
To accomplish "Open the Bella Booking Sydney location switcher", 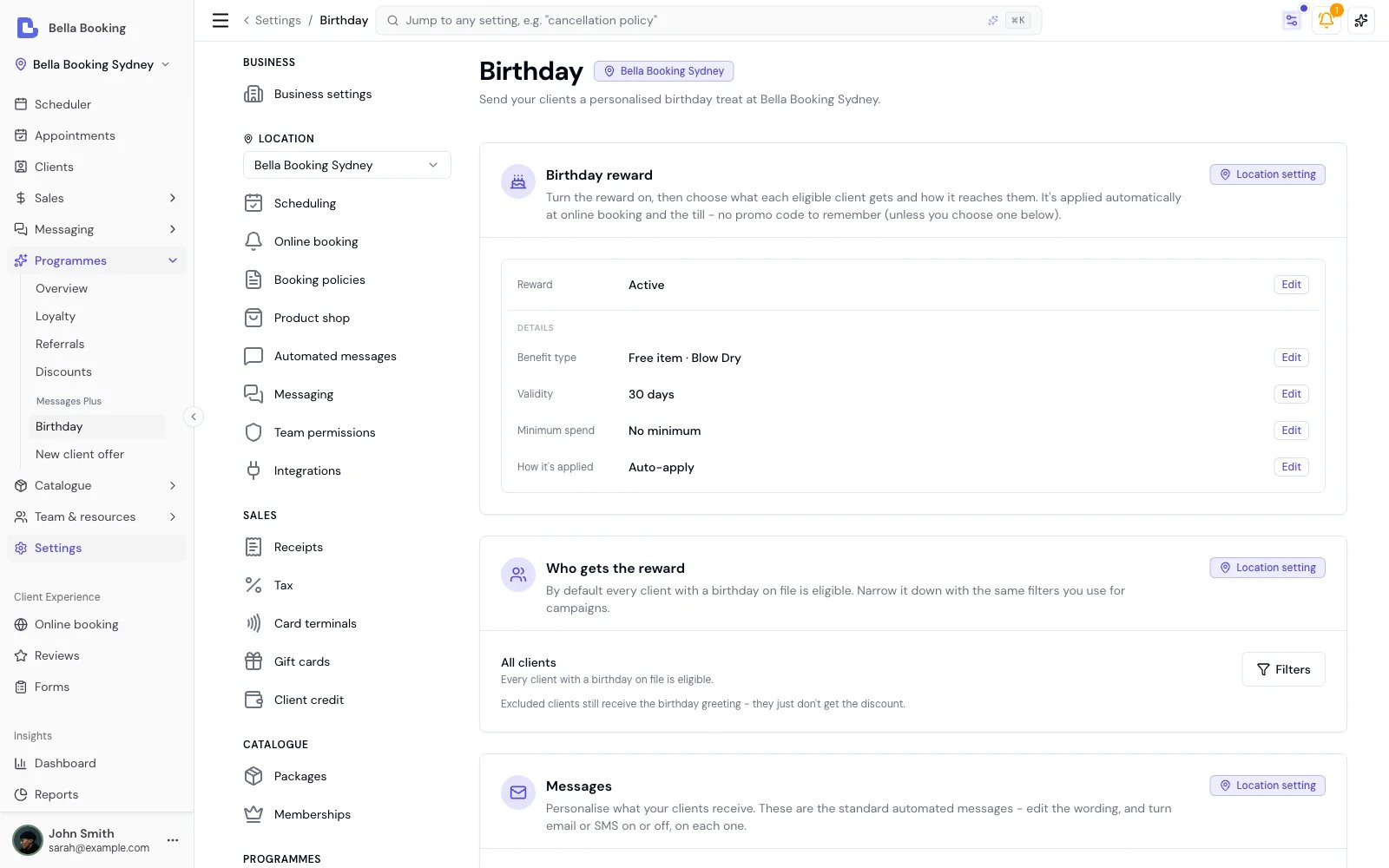I will 93,64.
